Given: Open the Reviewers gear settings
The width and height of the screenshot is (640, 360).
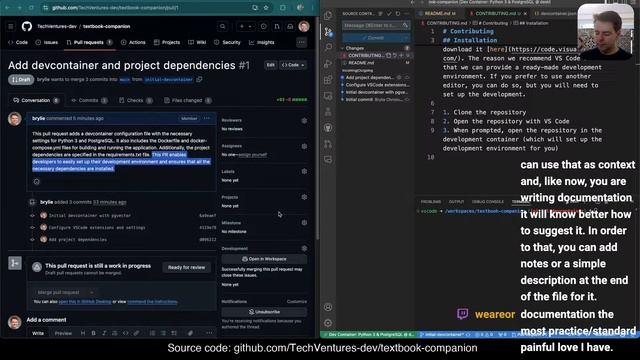Looking at the screenshot, I should click(304, 120).
